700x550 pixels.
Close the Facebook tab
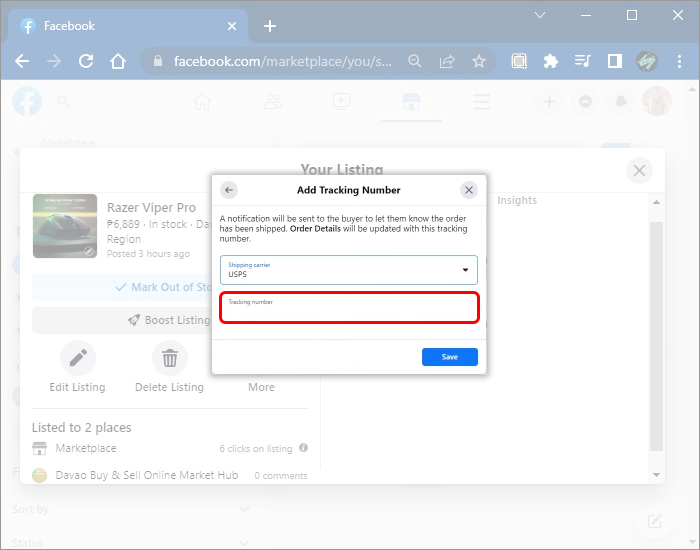(x=232, y=26)
